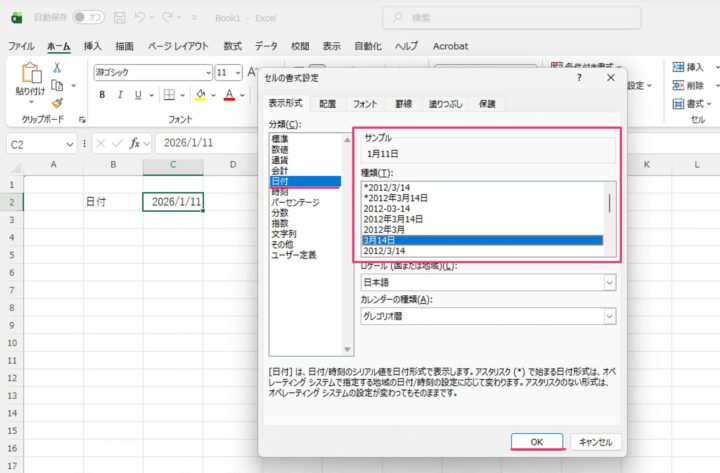
Task: Click the insert function fx icon
Action: pyautogui.click(x=135, y=143)
